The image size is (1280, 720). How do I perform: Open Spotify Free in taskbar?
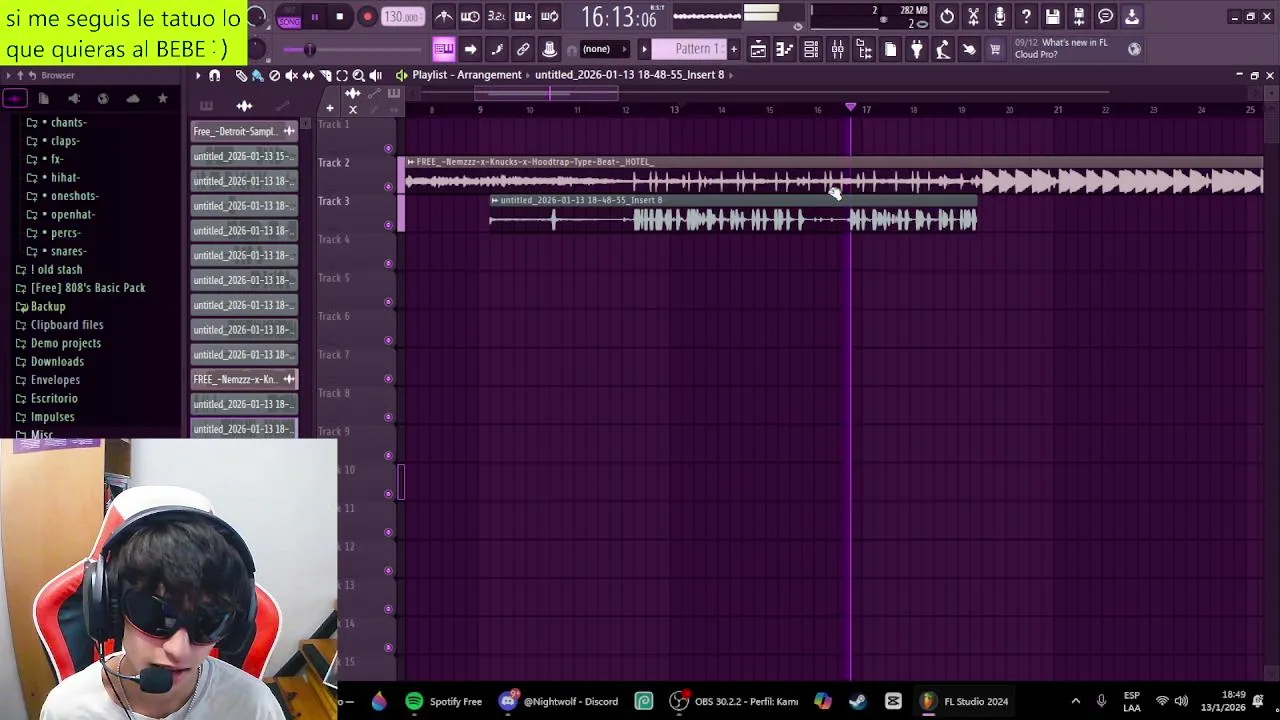point(443,701)
